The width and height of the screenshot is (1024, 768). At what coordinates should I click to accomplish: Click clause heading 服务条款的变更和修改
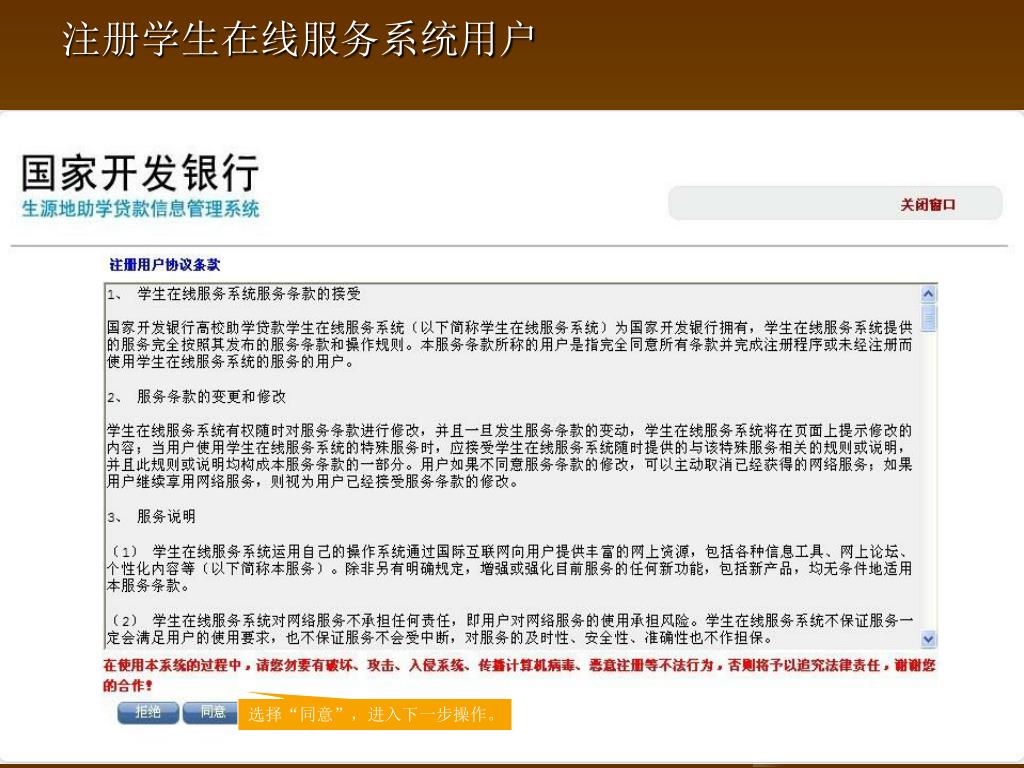coord(211,396)
